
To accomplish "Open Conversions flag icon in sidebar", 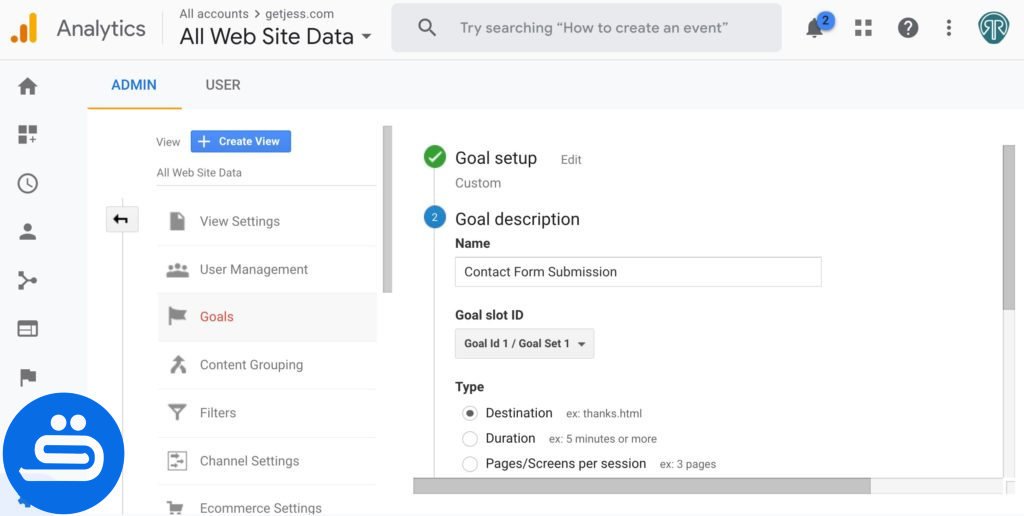I will click(x=27, y=378).
